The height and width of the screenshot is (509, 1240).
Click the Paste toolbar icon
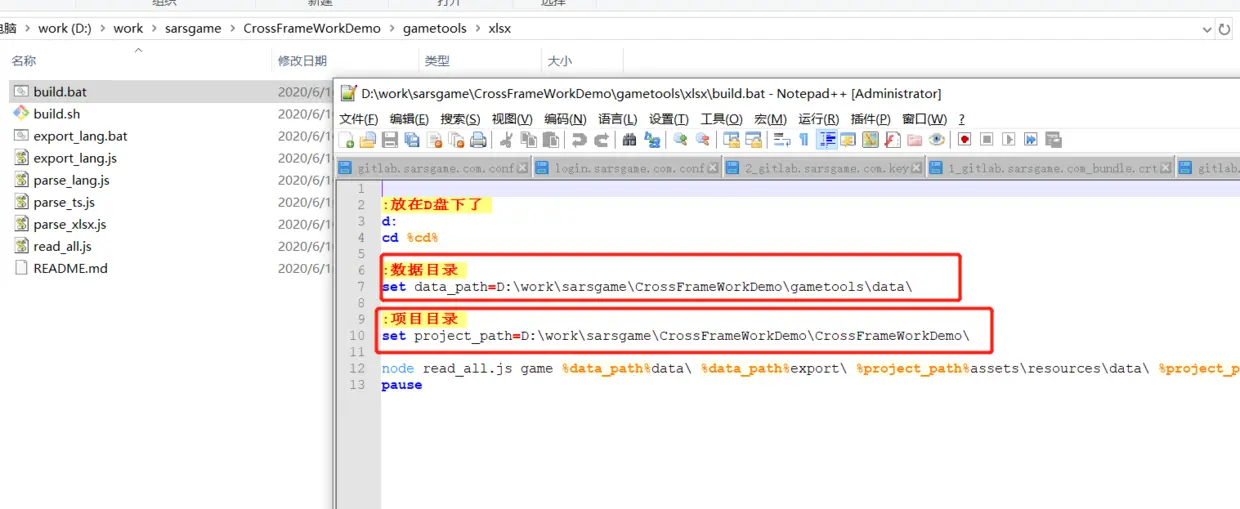coord(551,140)
